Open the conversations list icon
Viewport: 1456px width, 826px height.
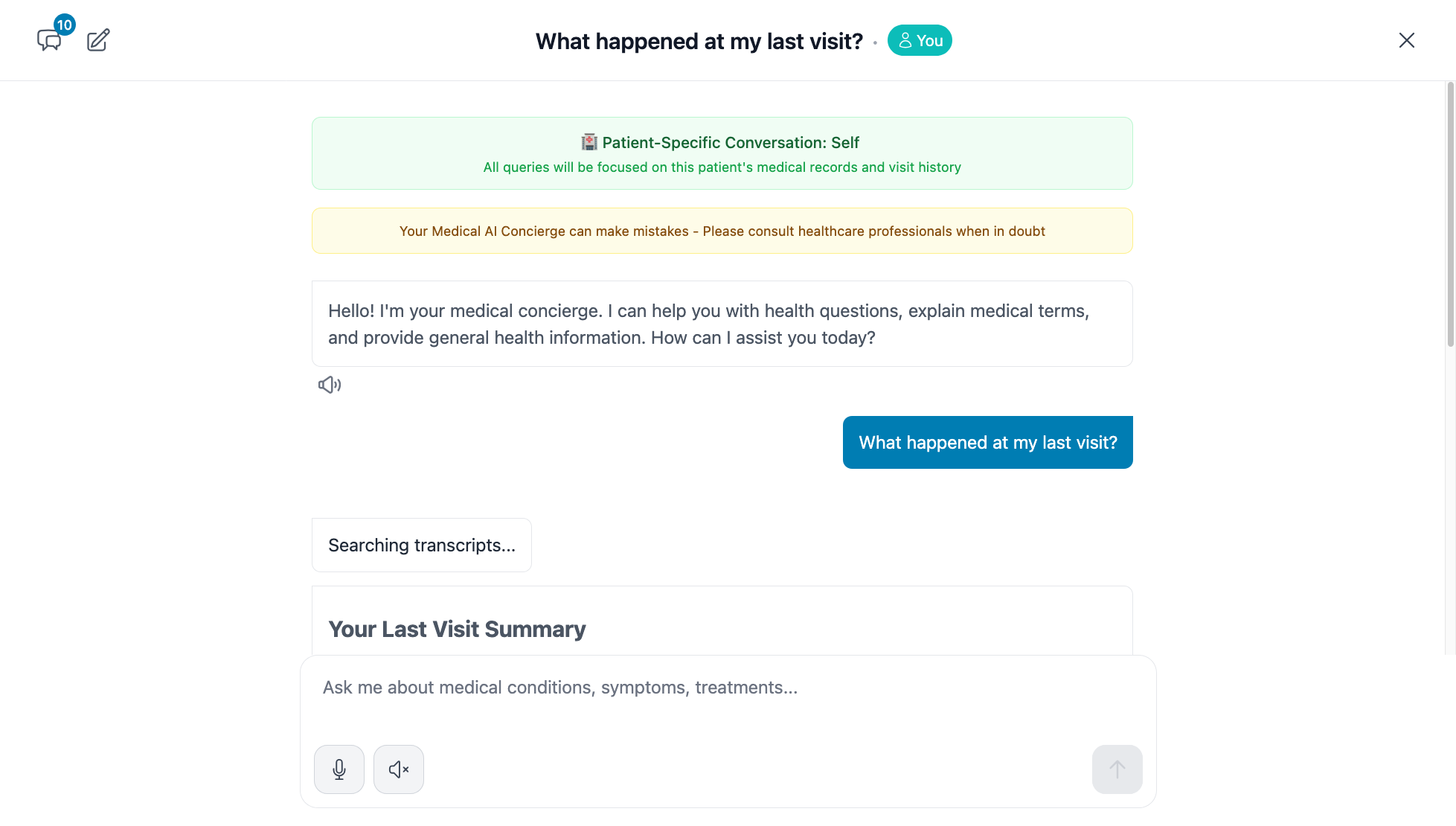click(x=48, y=40)
